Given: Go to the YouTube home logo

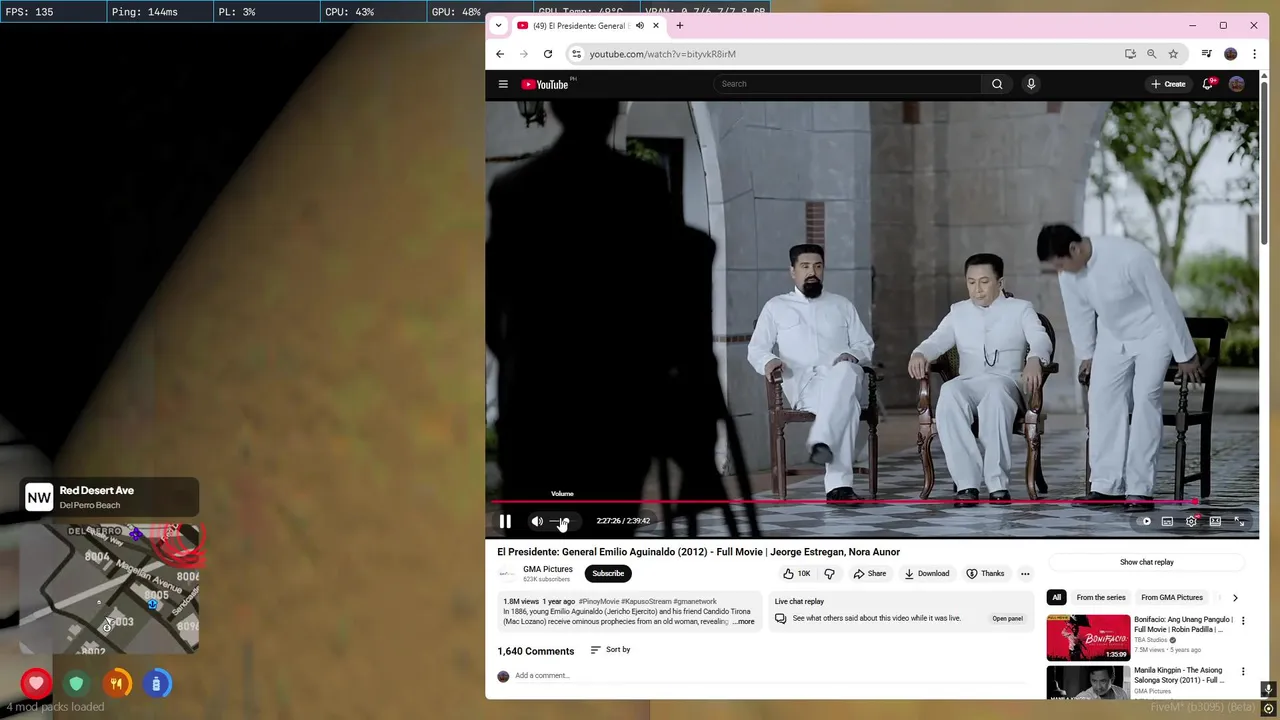Looking at the screenshot, I should pos(545,84).
